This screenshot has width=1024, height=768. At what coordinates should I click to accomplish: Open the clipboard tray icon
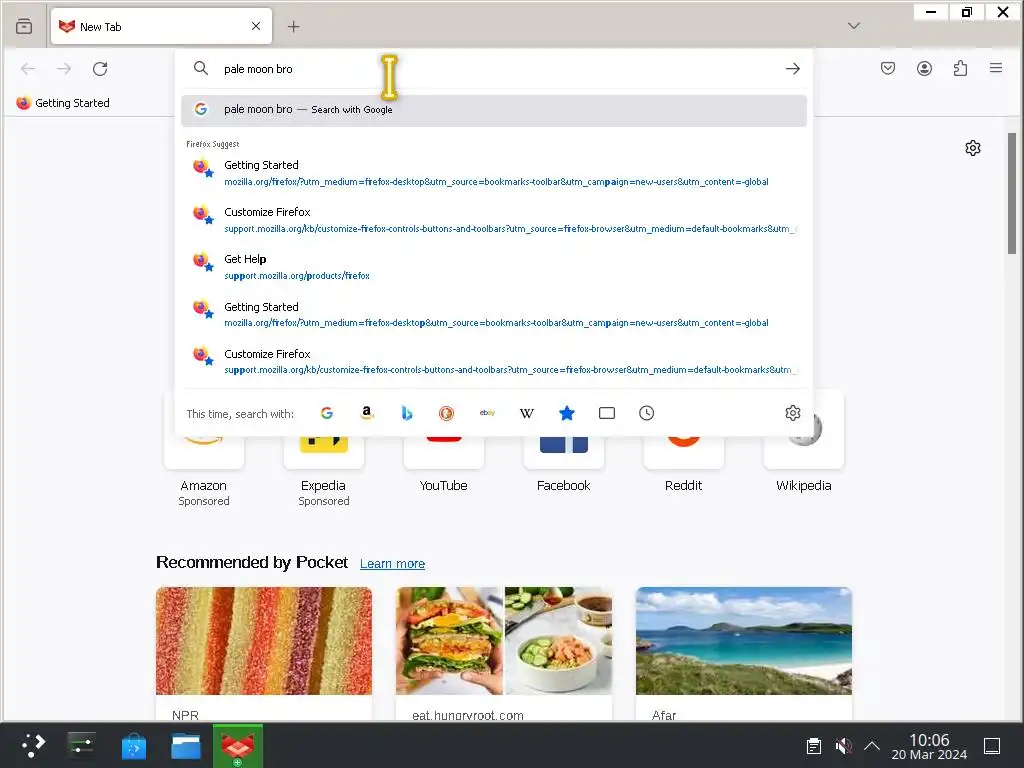coord(814,746)
